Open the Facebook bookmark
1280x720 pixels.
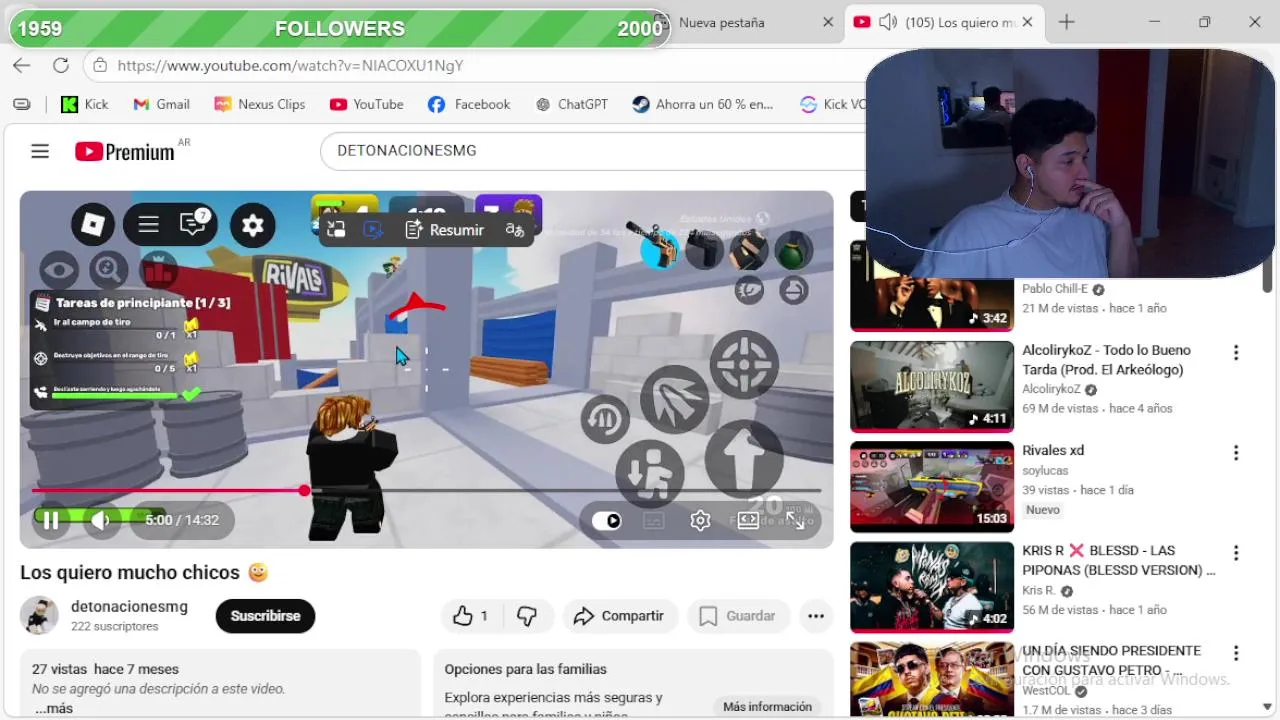click(x=469, y=104)
